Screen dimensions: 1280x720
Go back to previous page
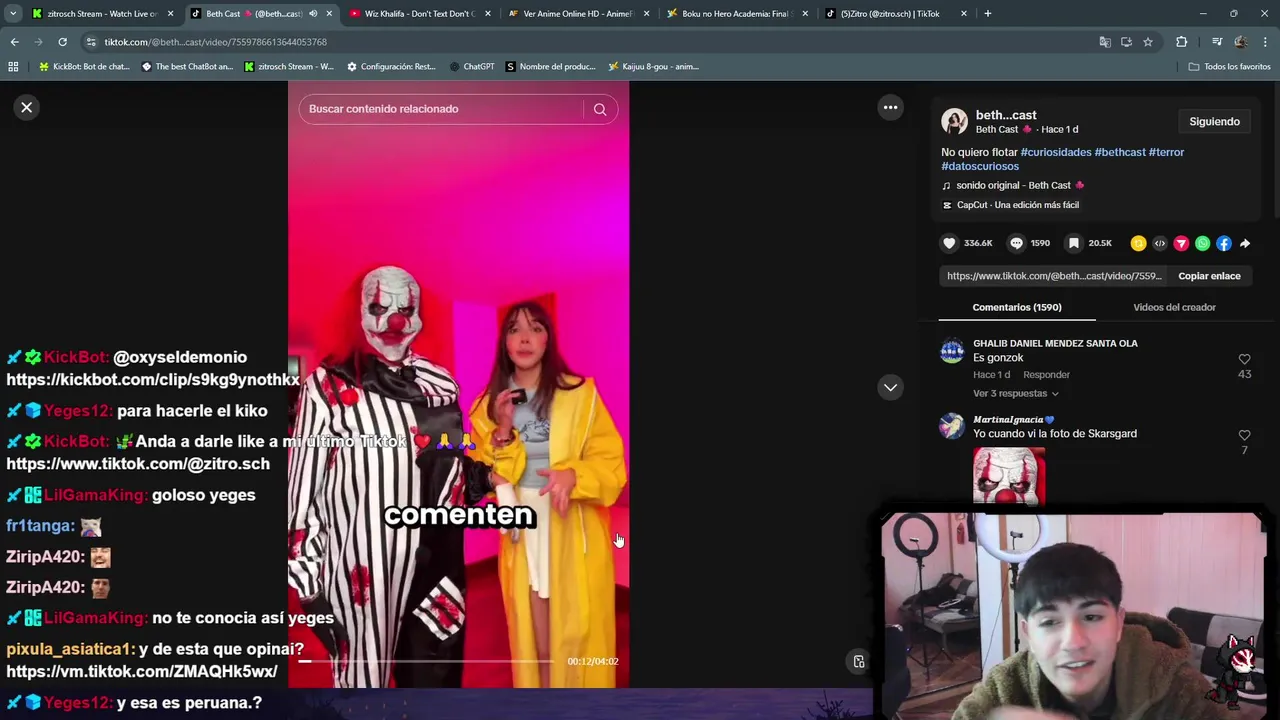[14, 42]
